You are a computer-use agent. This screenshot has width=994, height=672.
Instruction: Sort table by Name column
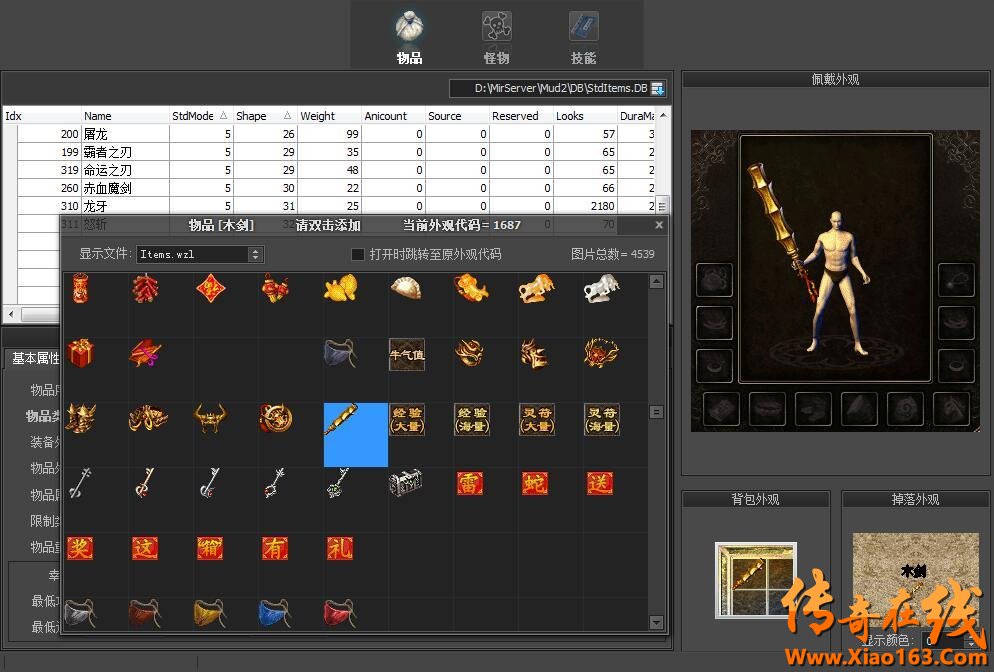125,116
